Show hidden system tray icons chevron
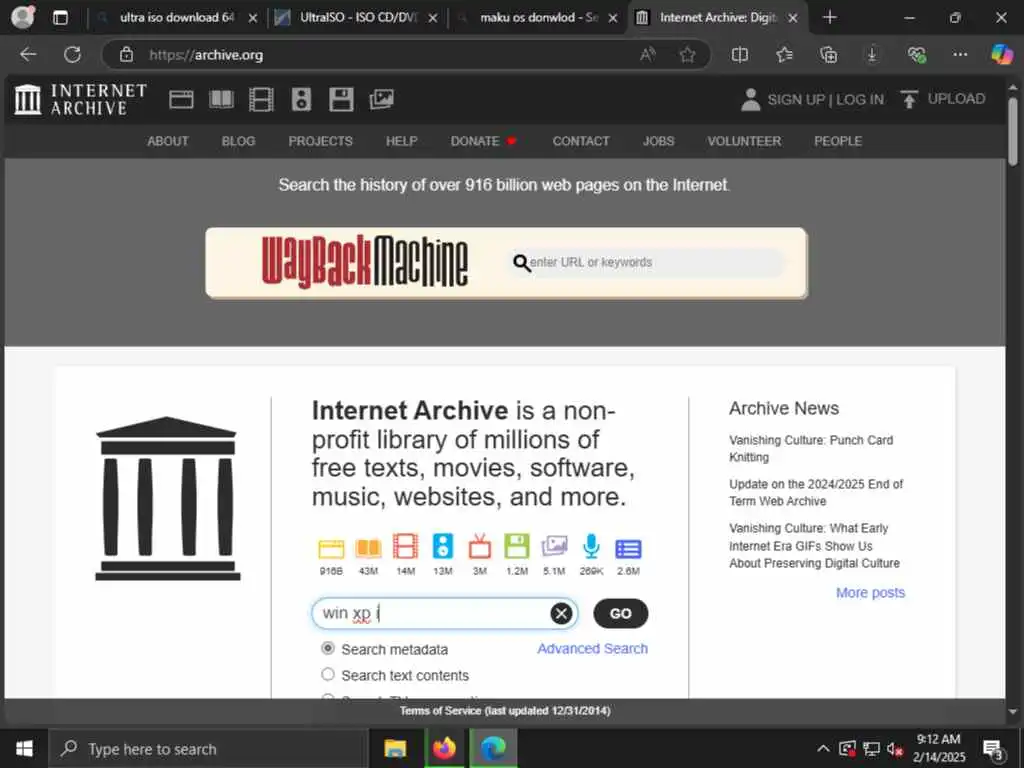Image resolution: width=1024 pixels, height=768 pixels. 823,748
